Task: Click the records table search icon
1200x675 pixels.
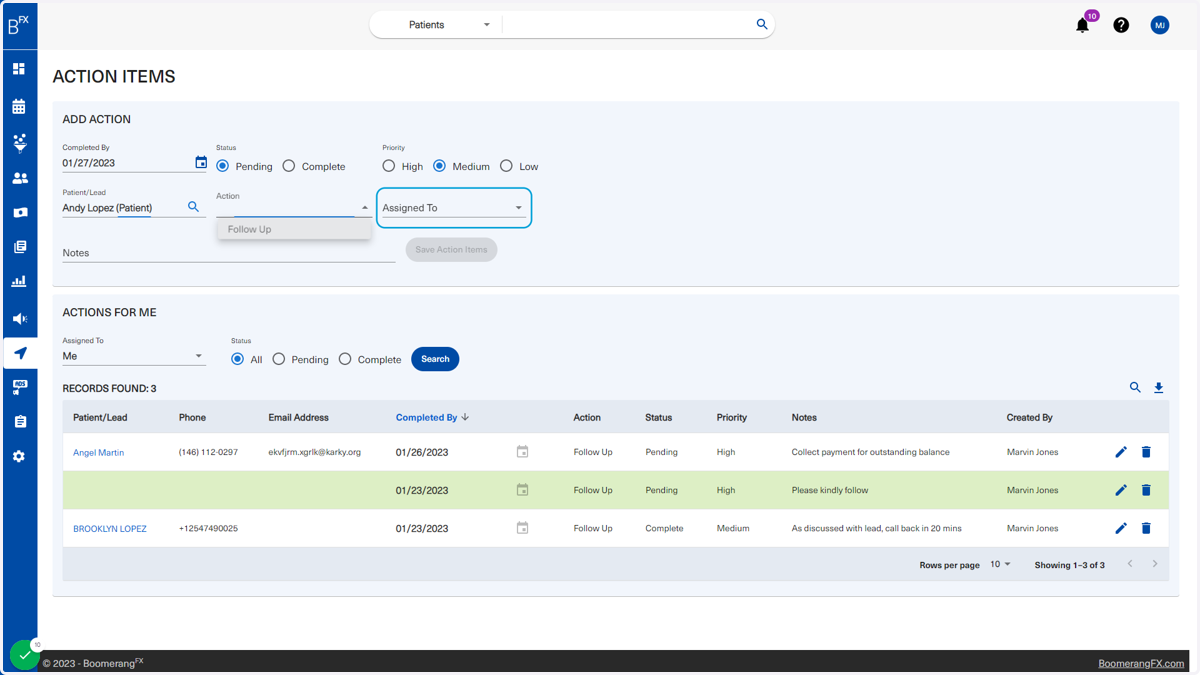Action: pyautogui.click(x=1135, y=387)
